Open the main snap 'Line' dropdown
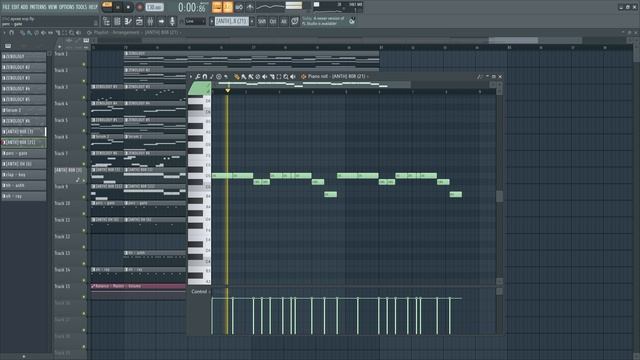 click(x=195, y=21)
